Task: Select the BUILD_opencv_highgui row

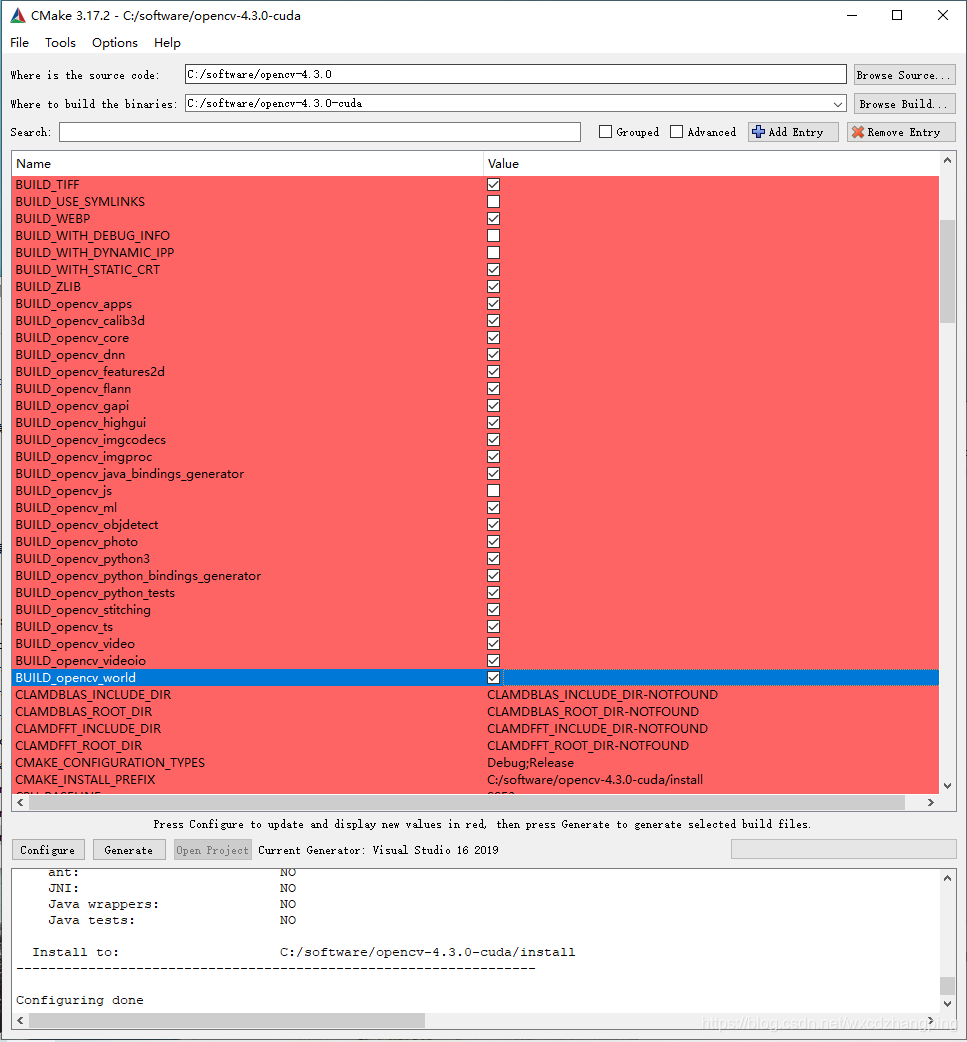Action: coord(475,423)
